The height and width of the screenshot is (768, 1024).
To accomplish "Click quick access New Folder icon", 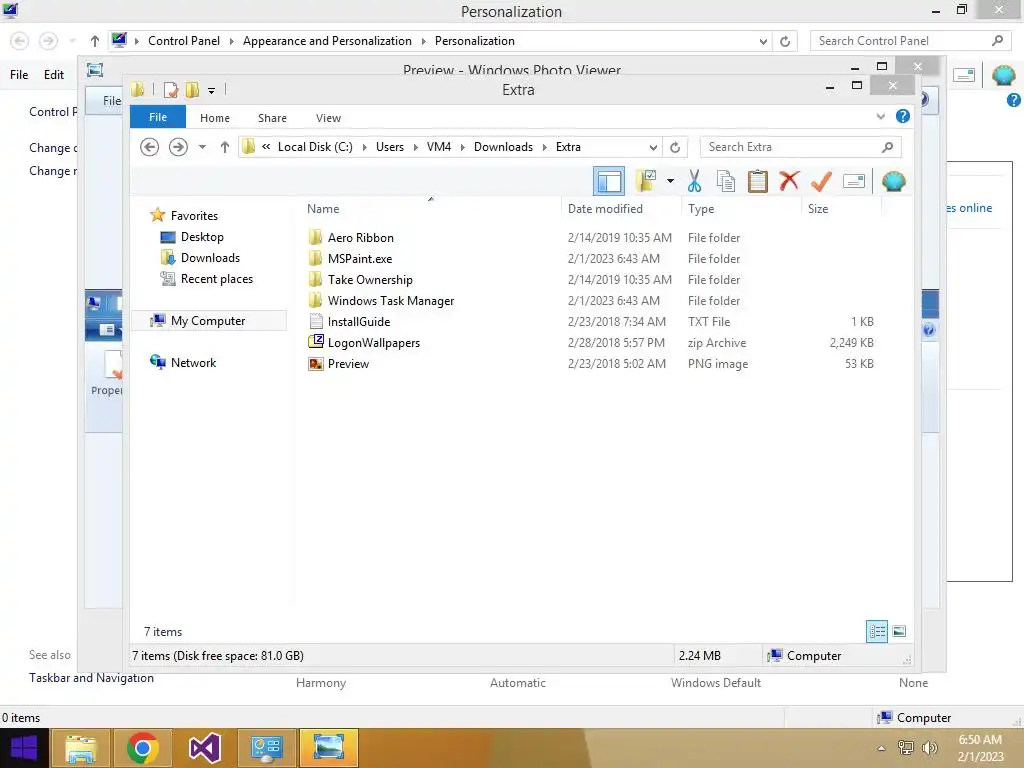I will [192, 90].
